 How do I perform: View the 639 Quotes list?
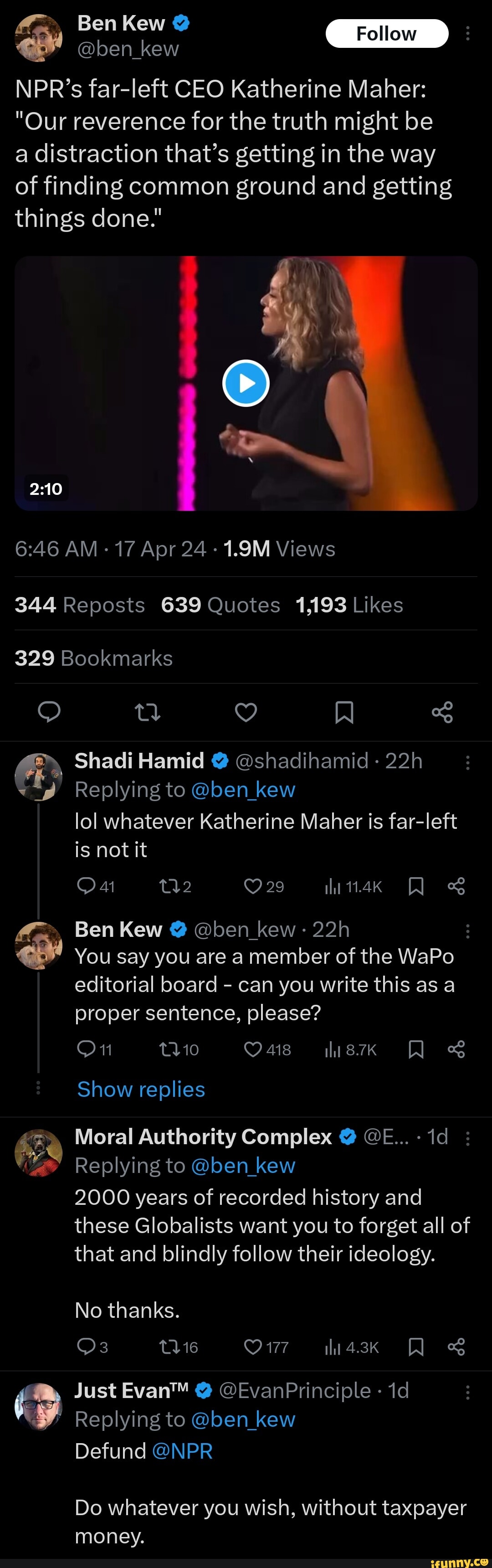pyautogui.click(x=220, y=605)
